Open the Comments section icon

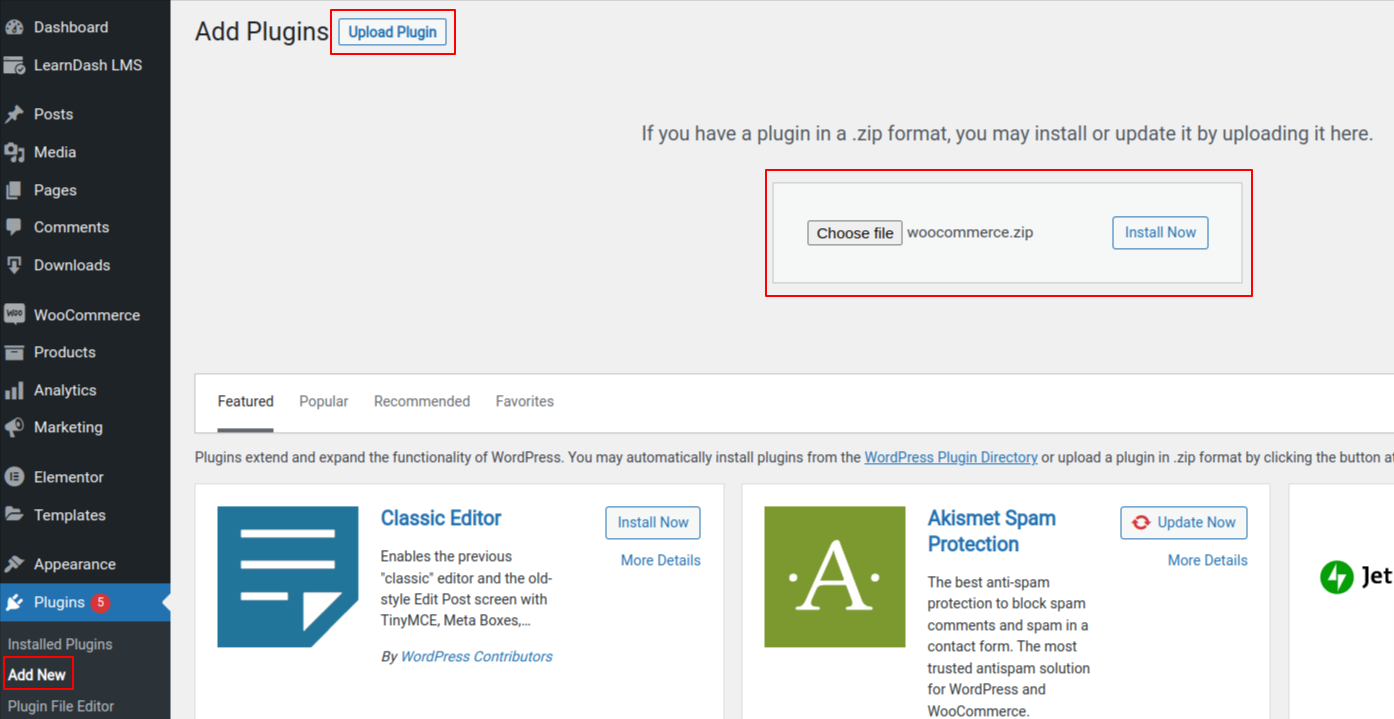click(x=14, y=227)
